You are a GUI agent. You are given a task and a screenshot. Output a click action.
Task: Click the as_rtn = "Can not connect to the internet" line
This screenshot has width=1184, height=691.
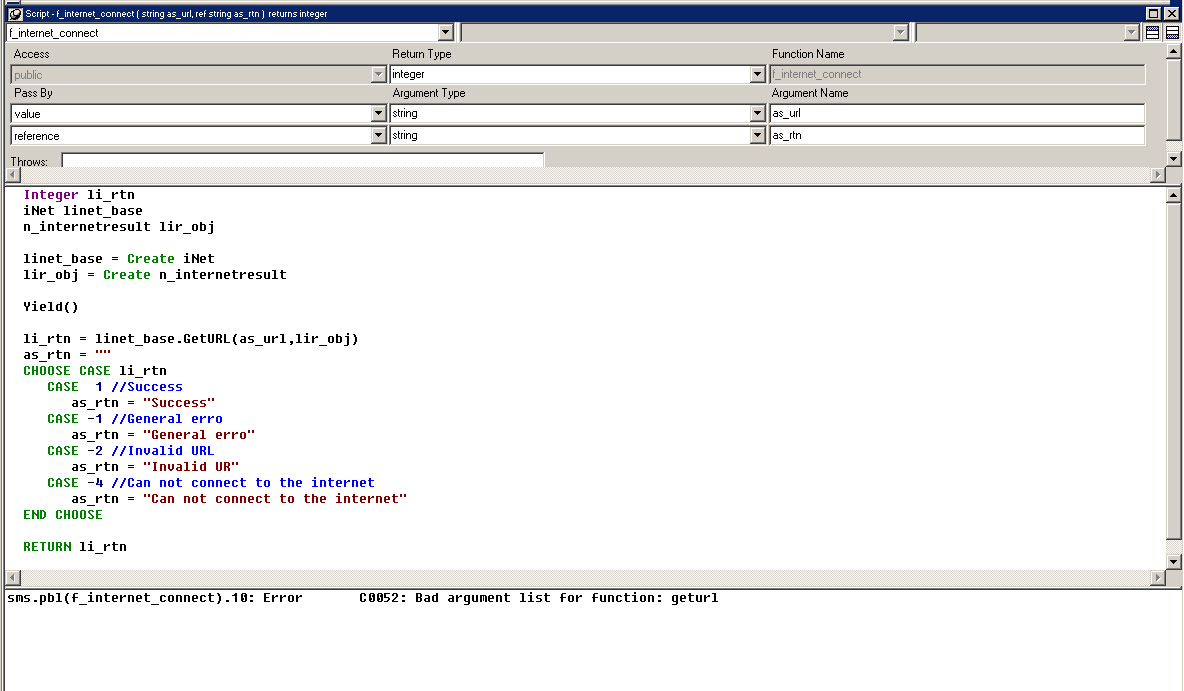pyautogui.click(x=239, y=499)
